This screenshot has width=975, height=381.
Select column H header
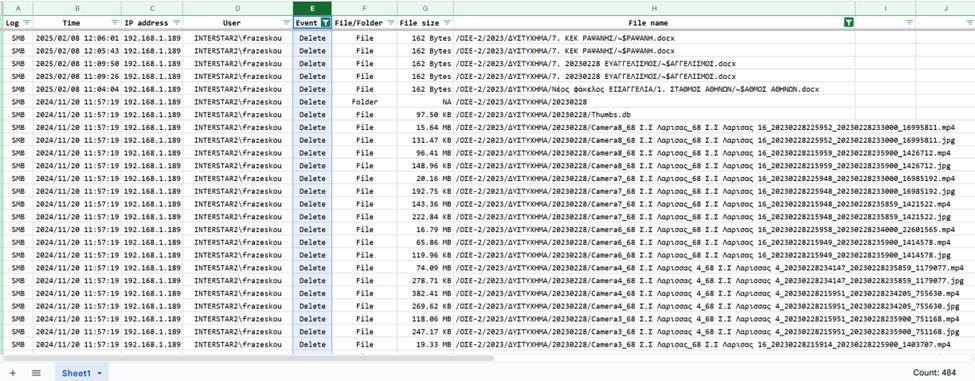pos(654,8)
